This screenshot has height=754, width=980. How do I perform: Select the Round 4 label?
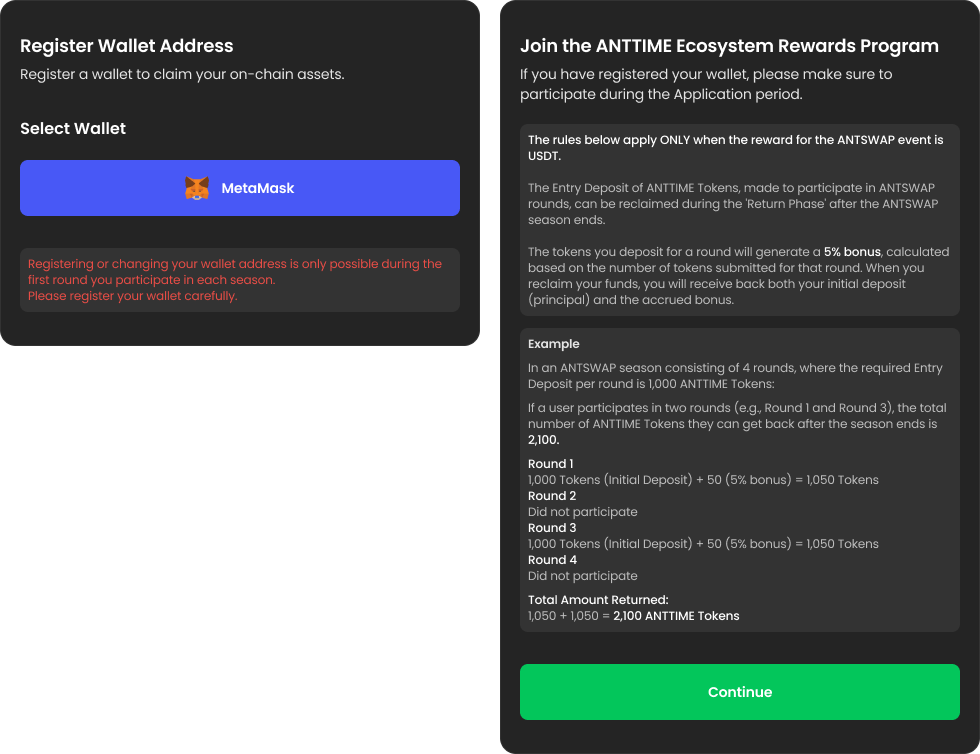point(551,560)
